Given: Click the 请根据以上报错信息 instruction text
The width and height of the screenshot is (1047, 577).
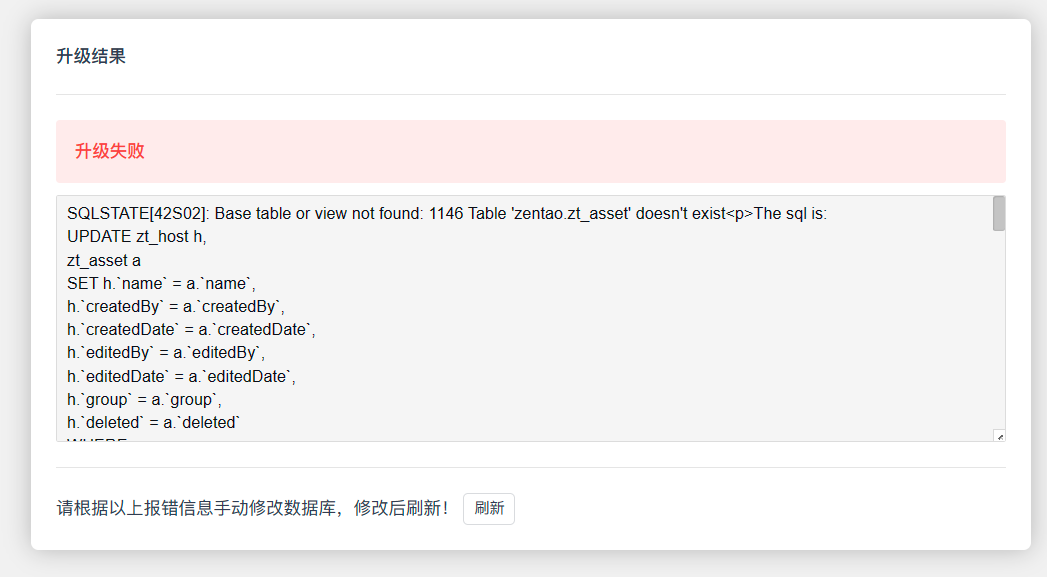Looking at the screenshot, I should [252, 508].
